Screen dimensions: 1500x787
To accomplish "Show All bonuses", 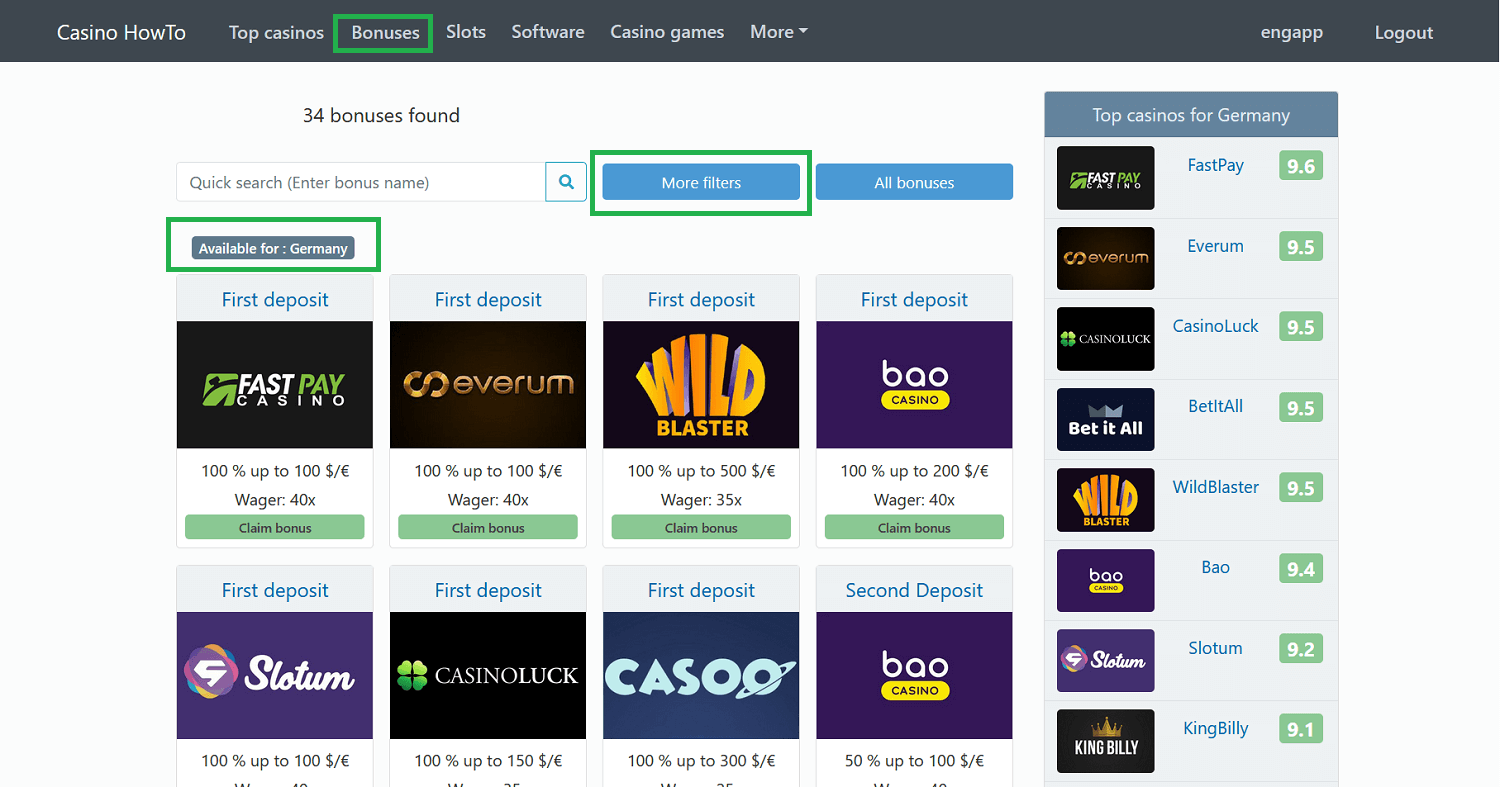I will tap(914, 182).
